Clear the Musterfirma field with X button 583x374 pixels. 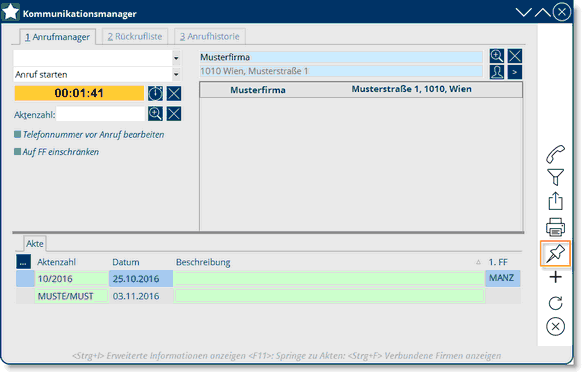[515, 56]
